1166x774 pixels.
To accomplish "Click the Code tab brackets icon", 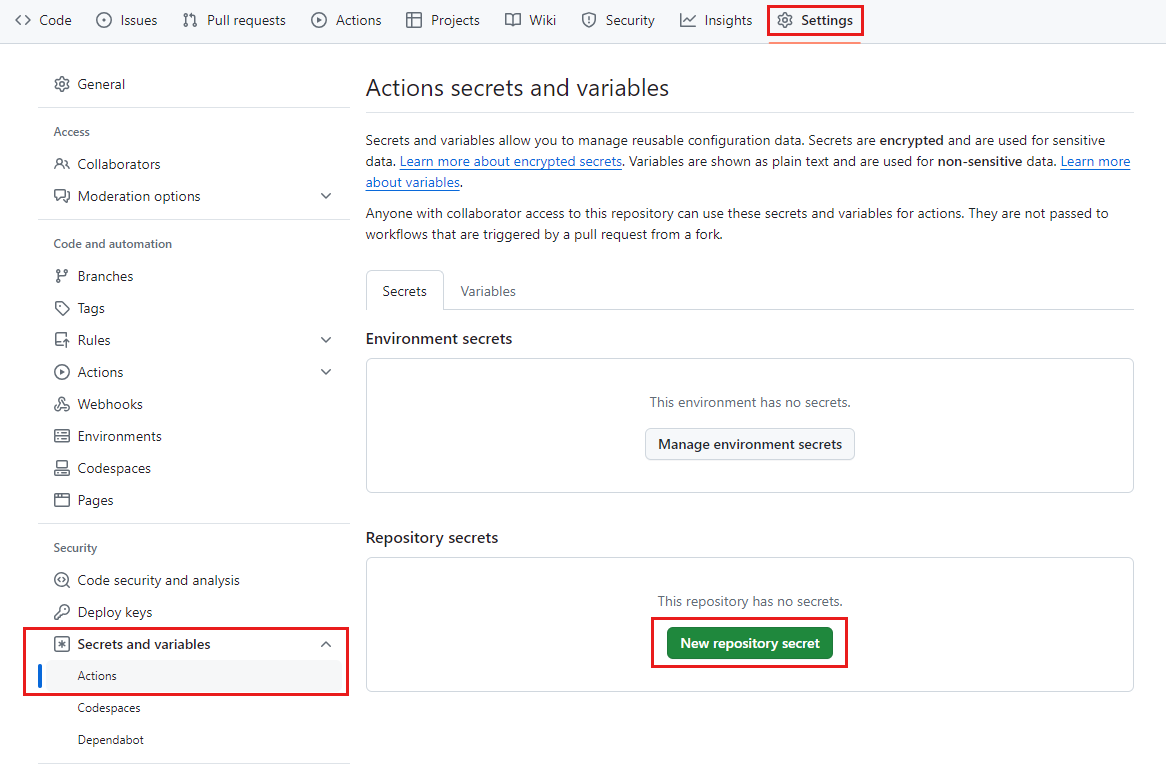I will [23, 20].
